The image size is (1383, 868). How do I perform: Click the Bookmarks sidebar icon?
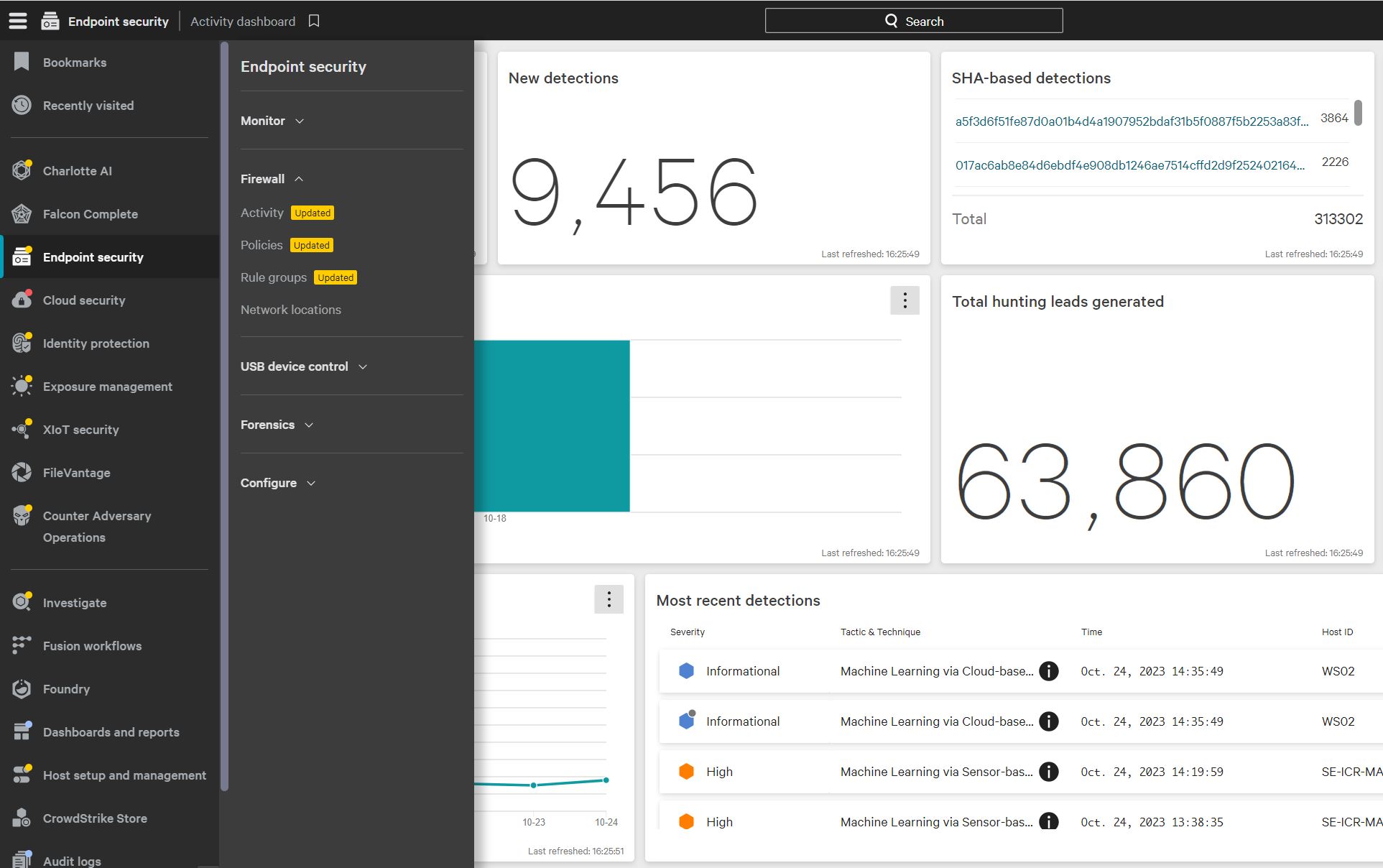[22, 62]
